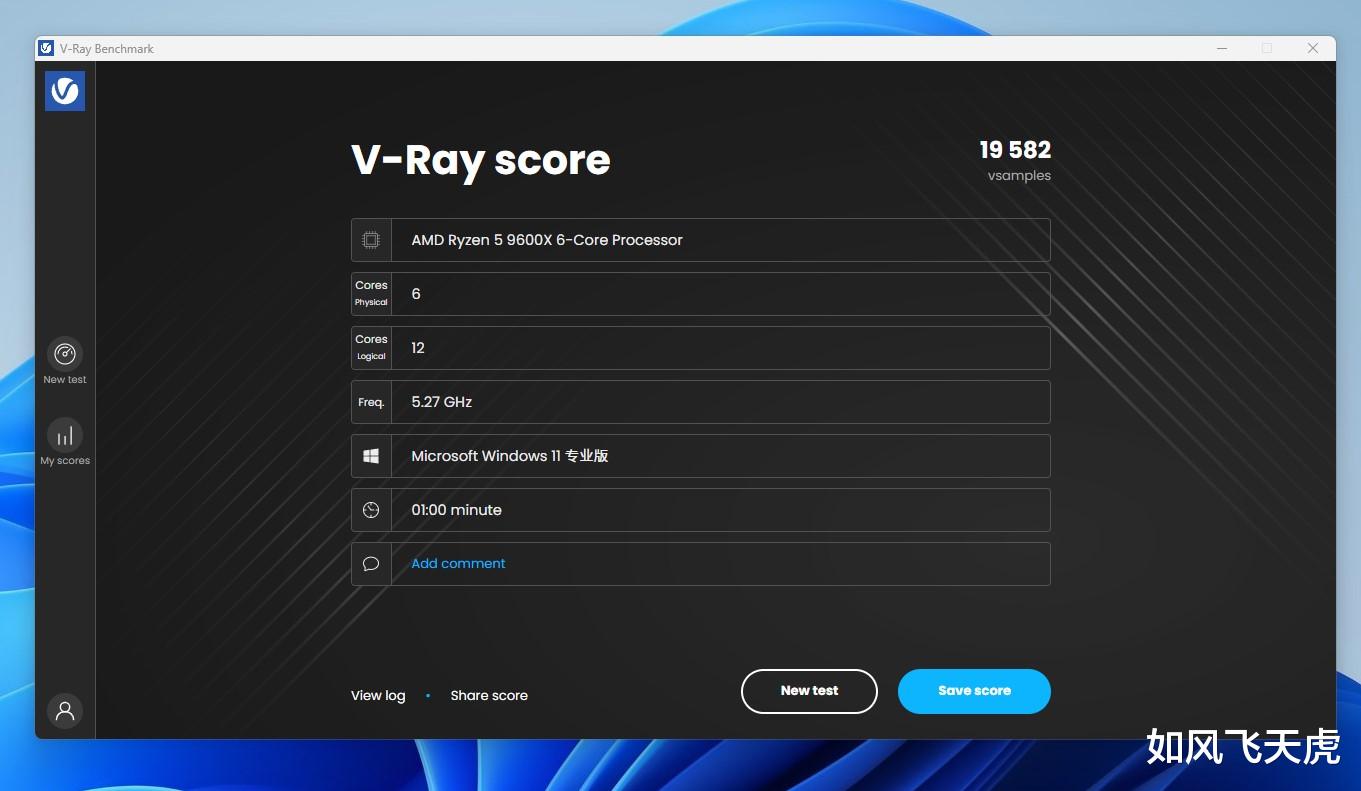Click the logical cores value 12

coord(418,348)
